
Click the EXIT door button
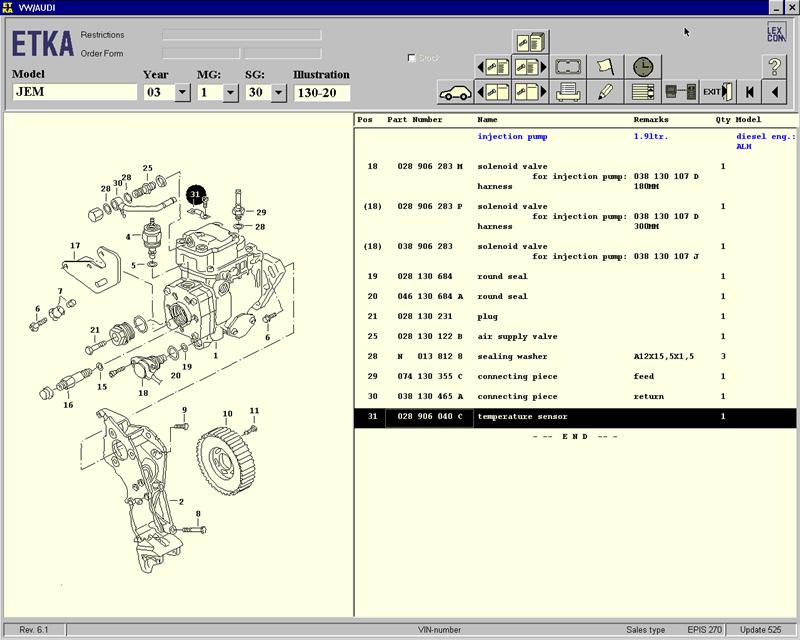[x=718, y=92]
